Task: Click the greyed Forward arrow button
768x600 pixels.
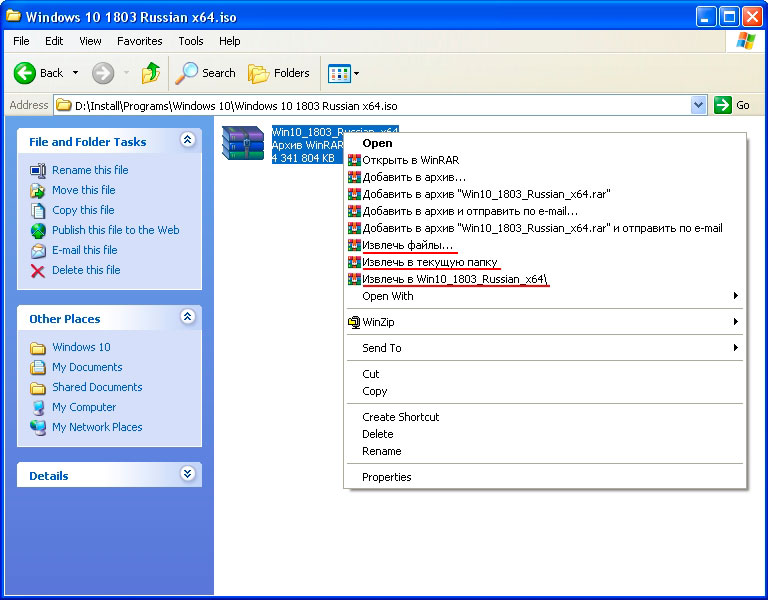Action: click(103, 73)
